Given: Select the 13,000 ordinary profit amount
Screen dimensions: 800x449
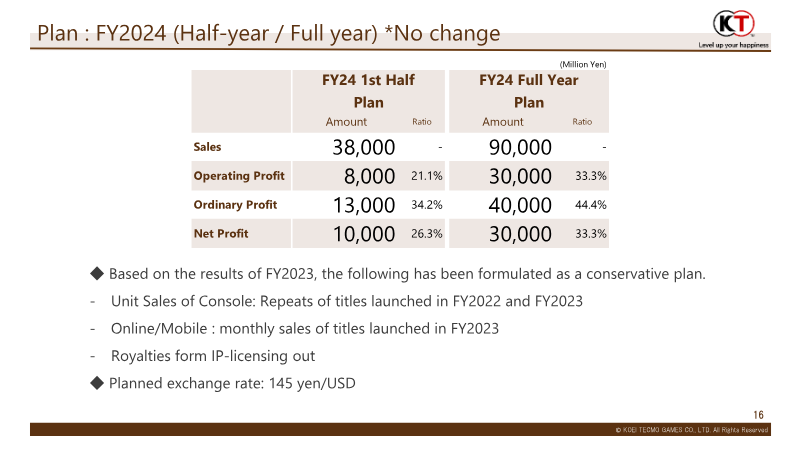Looking at the screenshot, I should coord(364,206).
